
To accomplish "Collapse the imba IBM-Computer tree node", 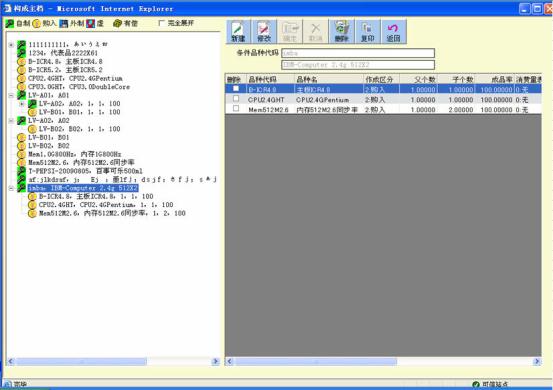I will coord(11,188).
